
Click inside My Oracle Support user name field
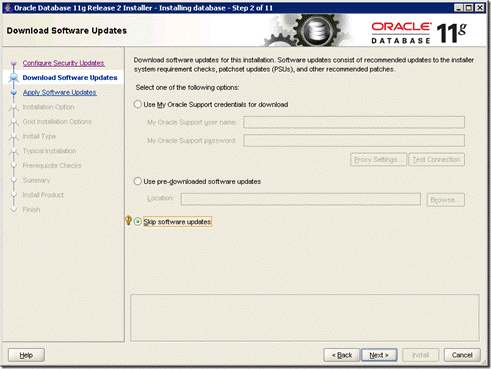point(354,122)
